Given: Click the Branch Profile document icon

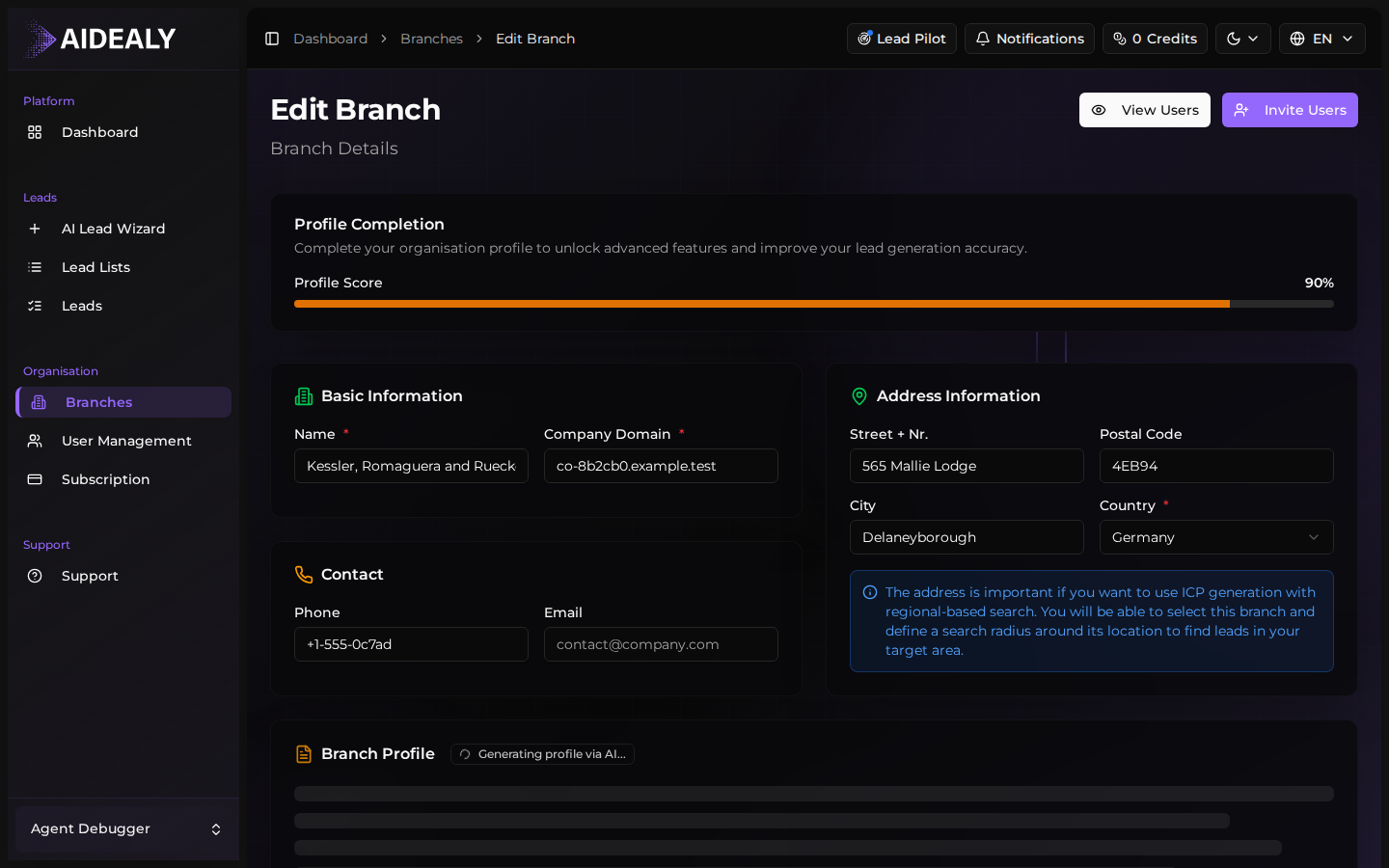Looking at the screenshot, I should point(304,754).
